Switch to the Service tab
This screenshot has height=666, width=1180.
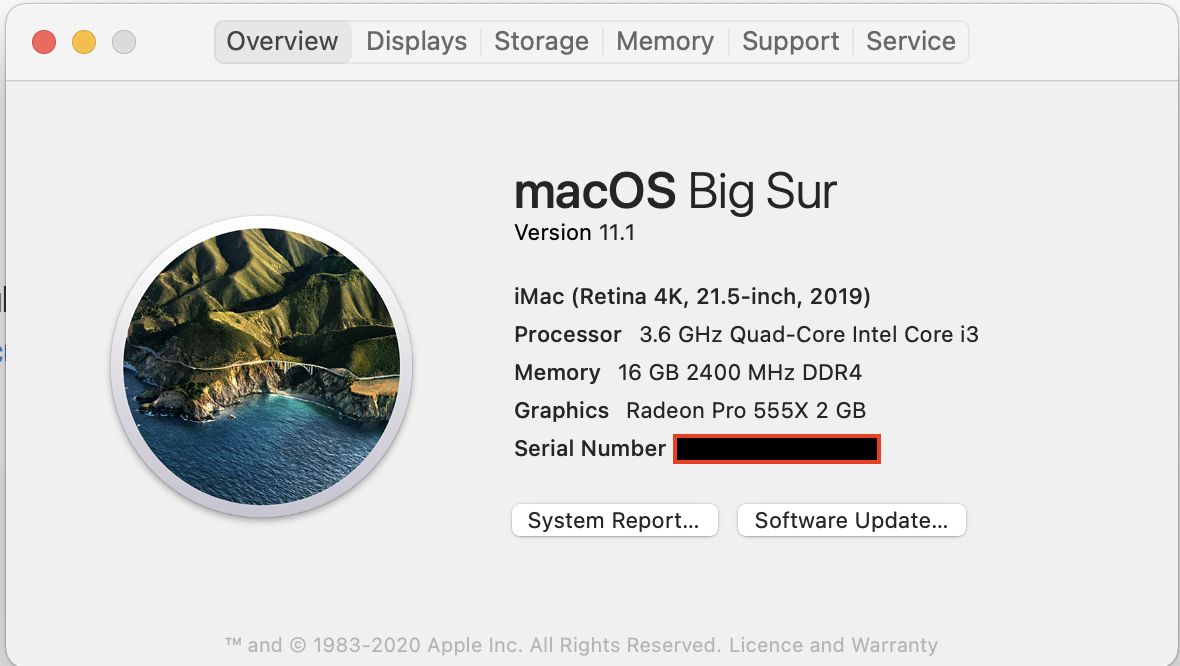(x=910, y=41)
